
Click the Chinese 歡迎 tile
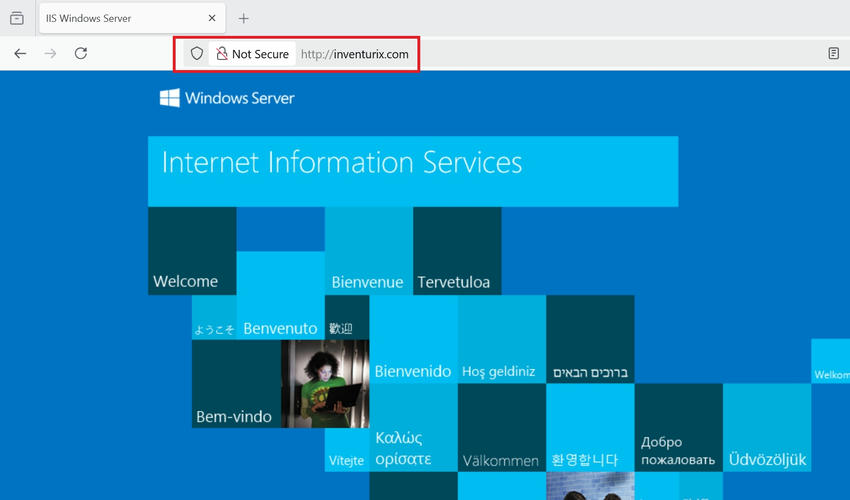(x=347, y=318)
